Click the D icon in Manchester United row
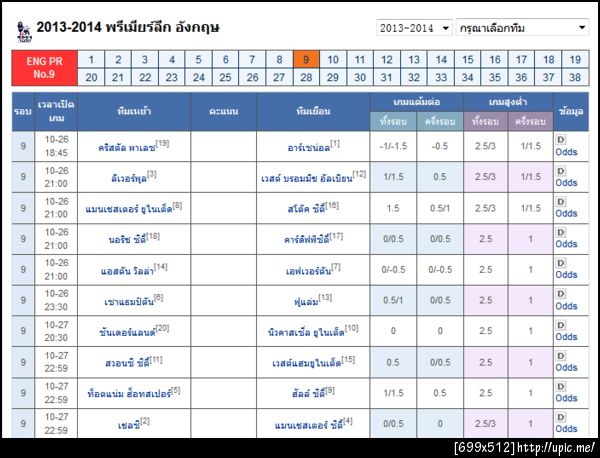The image size is (600, 458). [x=561, y=202]
